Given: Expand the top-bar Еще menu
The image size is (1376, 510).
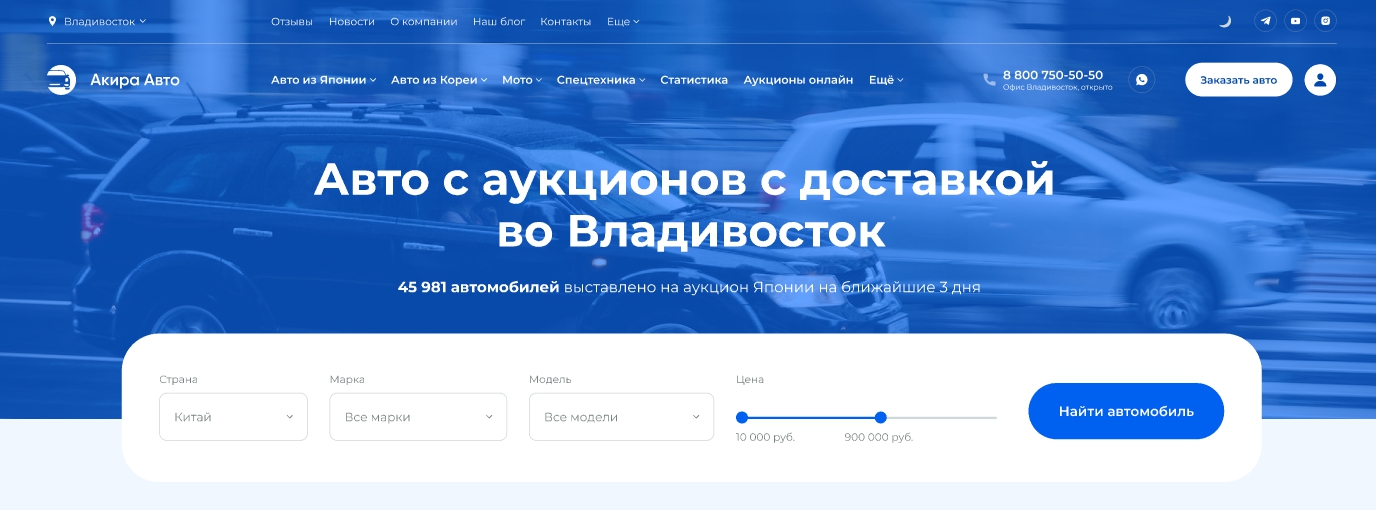Looking at the screenshot, I should [623, 21].
